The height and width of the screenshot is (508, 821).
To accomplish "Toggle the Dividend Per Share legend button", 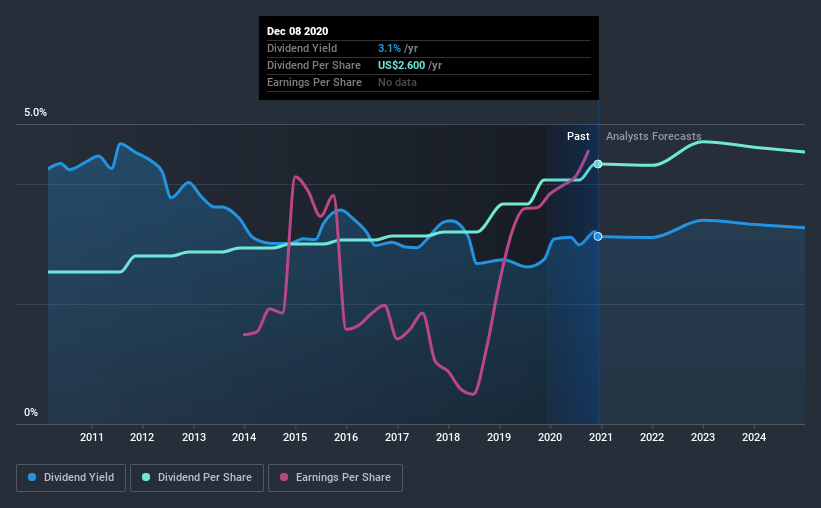I will coord(197,478).
